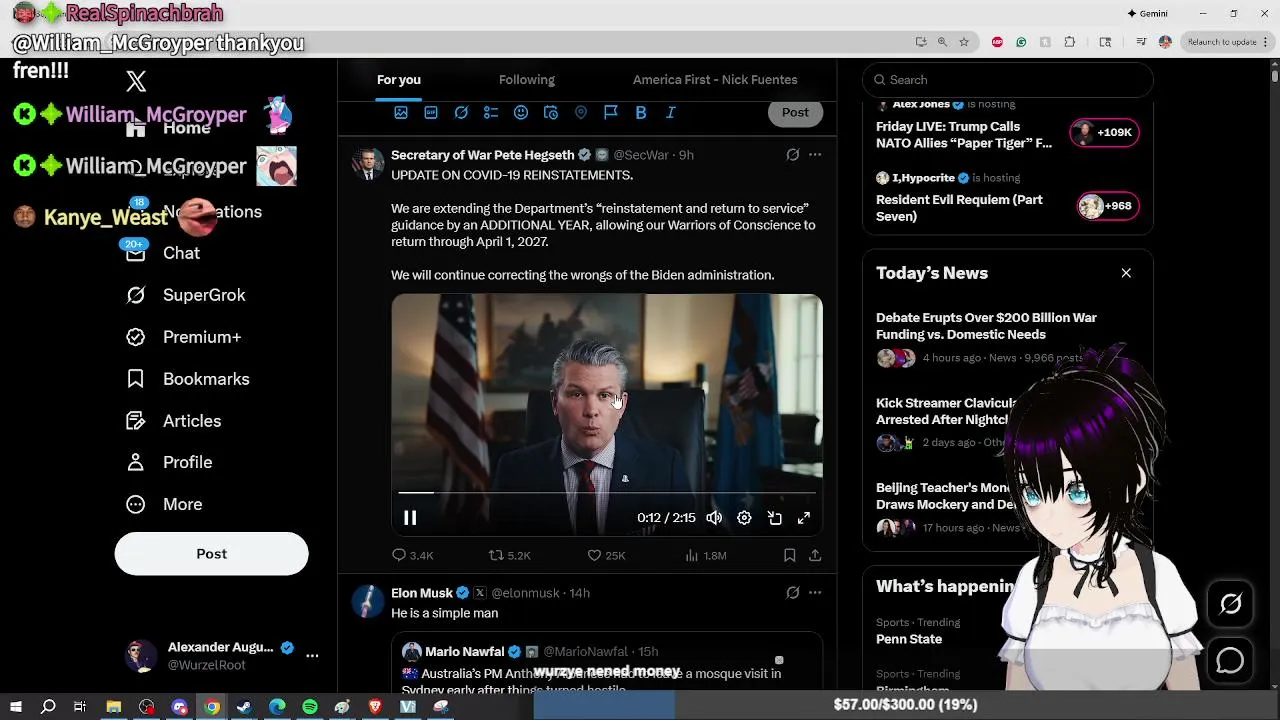This screenshot has height=720, width=1280.
Task: Close the Today's News panel
Action: pos(1126,273)
